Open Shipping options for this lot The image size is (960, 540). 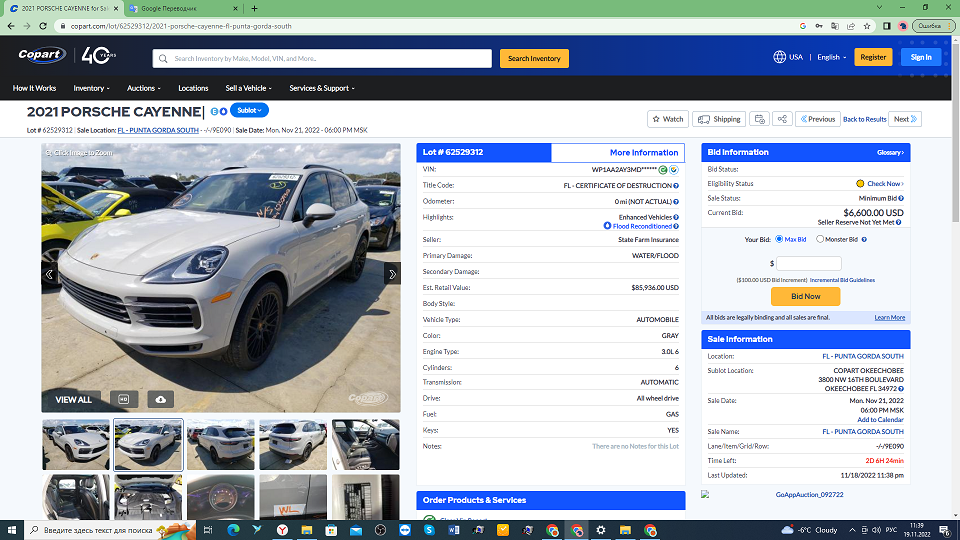[x=719, y=119]
